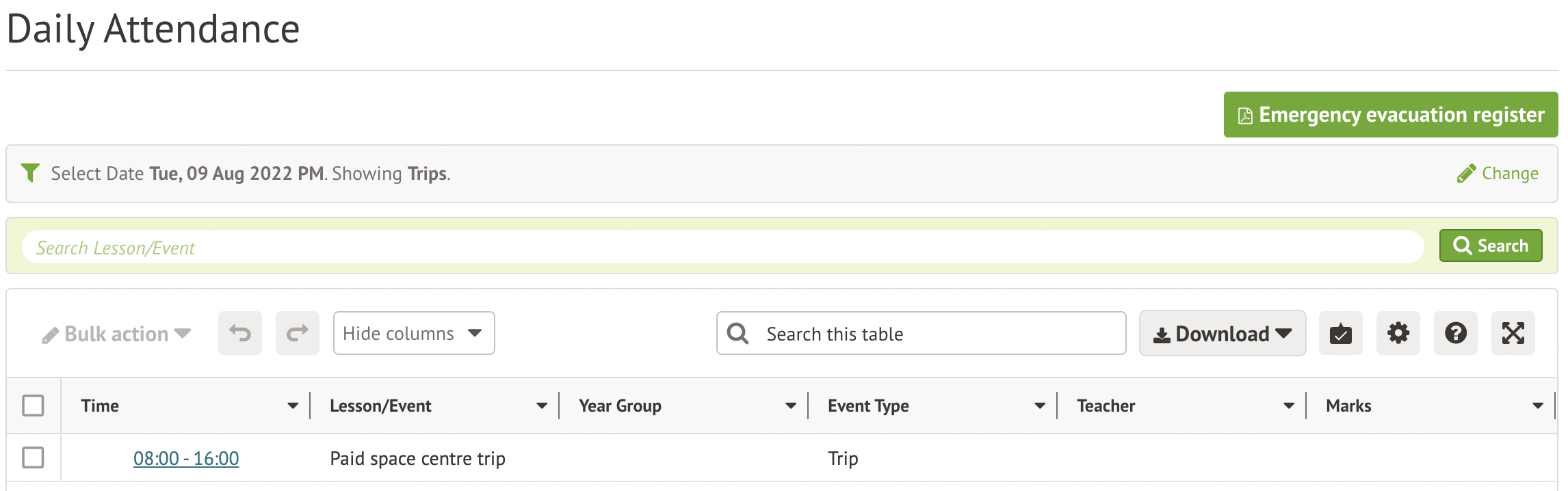This screenshot has width=1568, height=491.
Task: Click the green Search button
Action: coord(1491,246)
